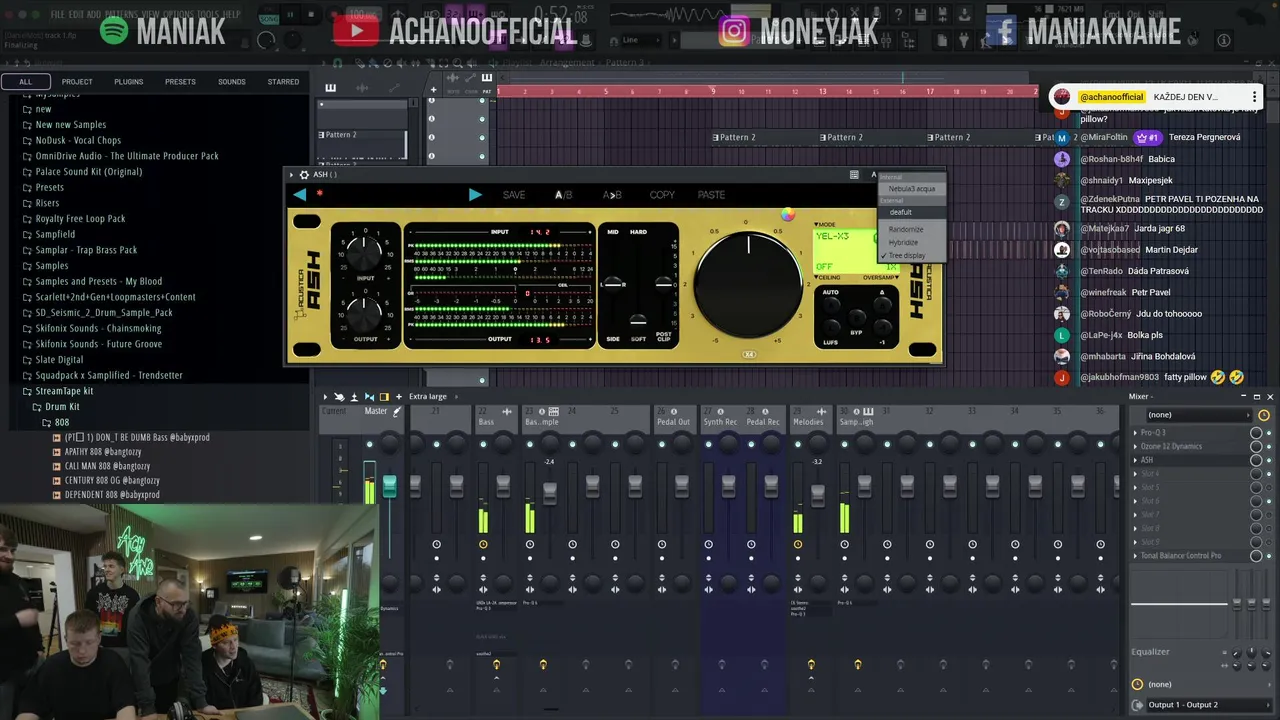Toggle A/B comparison in ASH
Viewport: 1280px width, 720px height.
pyautogui.click(x=564, y=195)
